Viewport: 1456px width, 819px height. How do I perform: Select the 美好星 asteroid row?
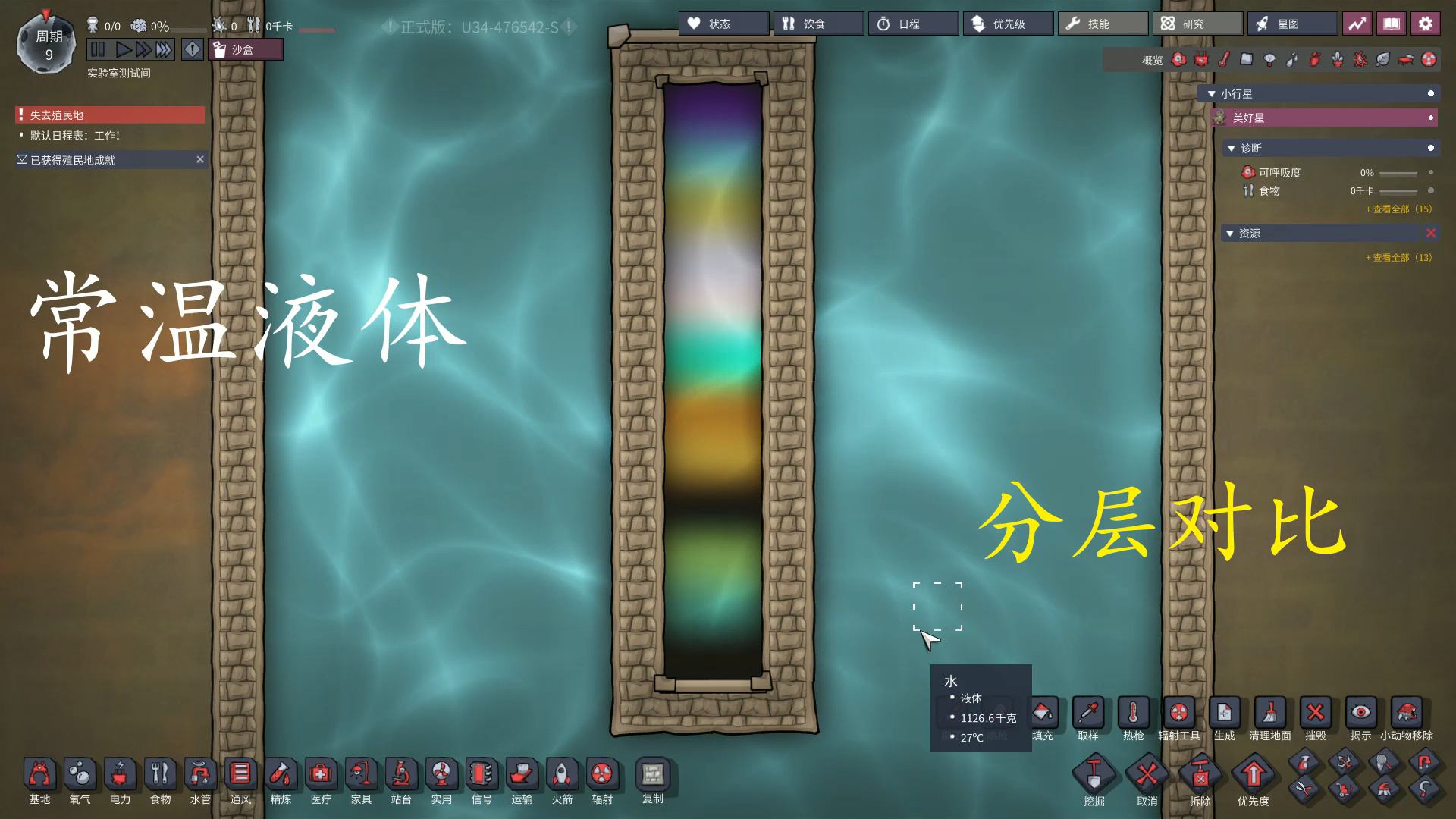1324,118
